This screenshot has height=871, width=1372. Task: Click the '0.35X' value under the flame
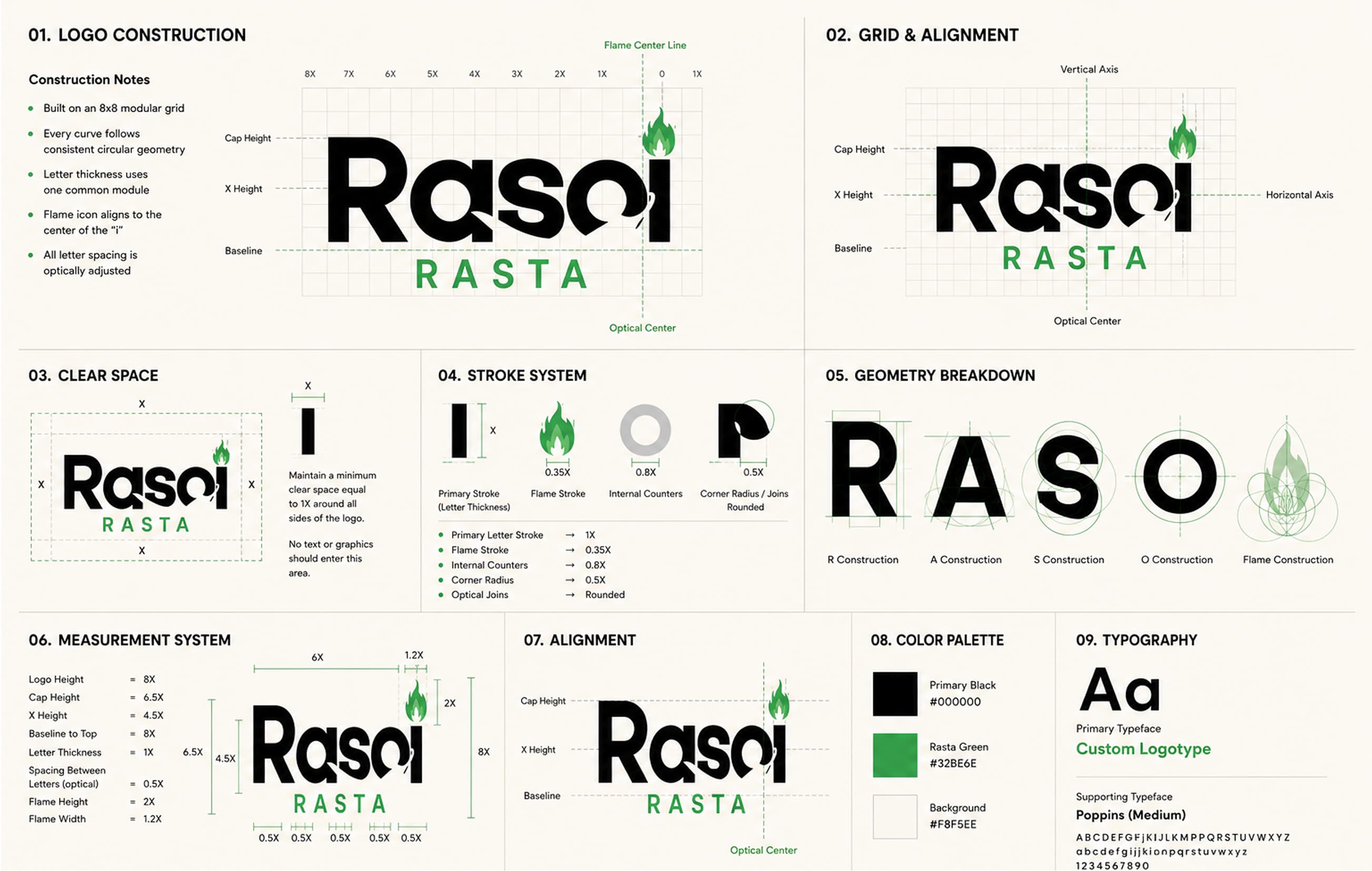point(557,473)
